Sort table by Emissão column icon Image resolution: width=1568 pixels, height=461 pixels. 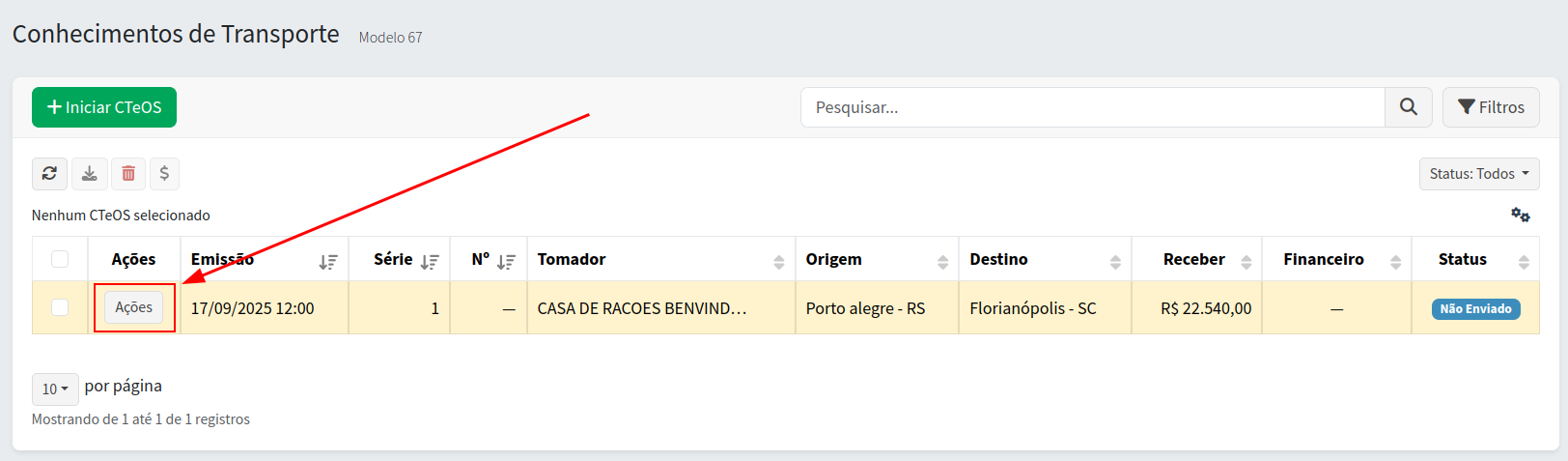(328, 261)
